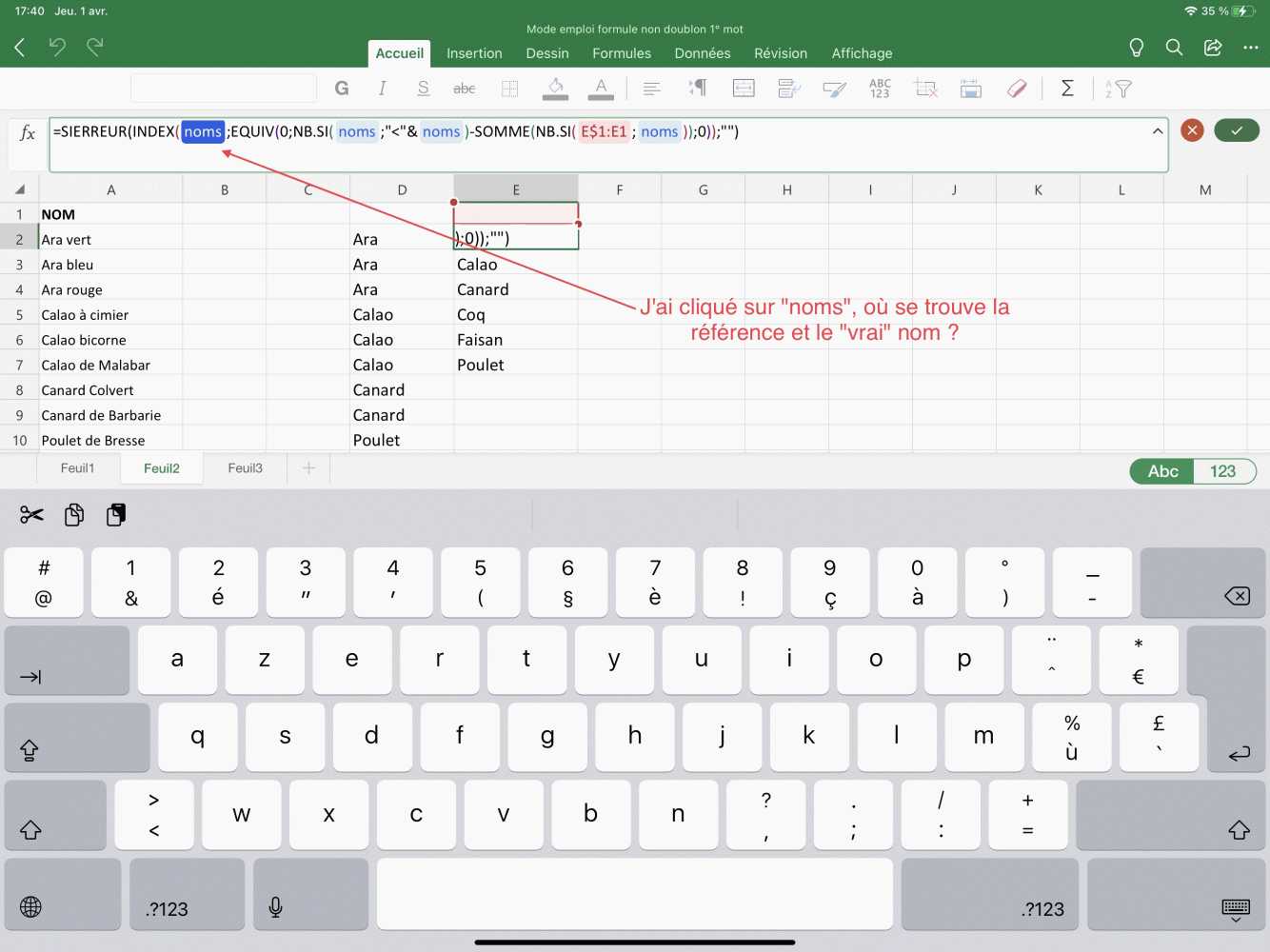Open the sort and filter tool
The height and width of the screenshot is (952, 1270).
click(x=1119, y=89)
